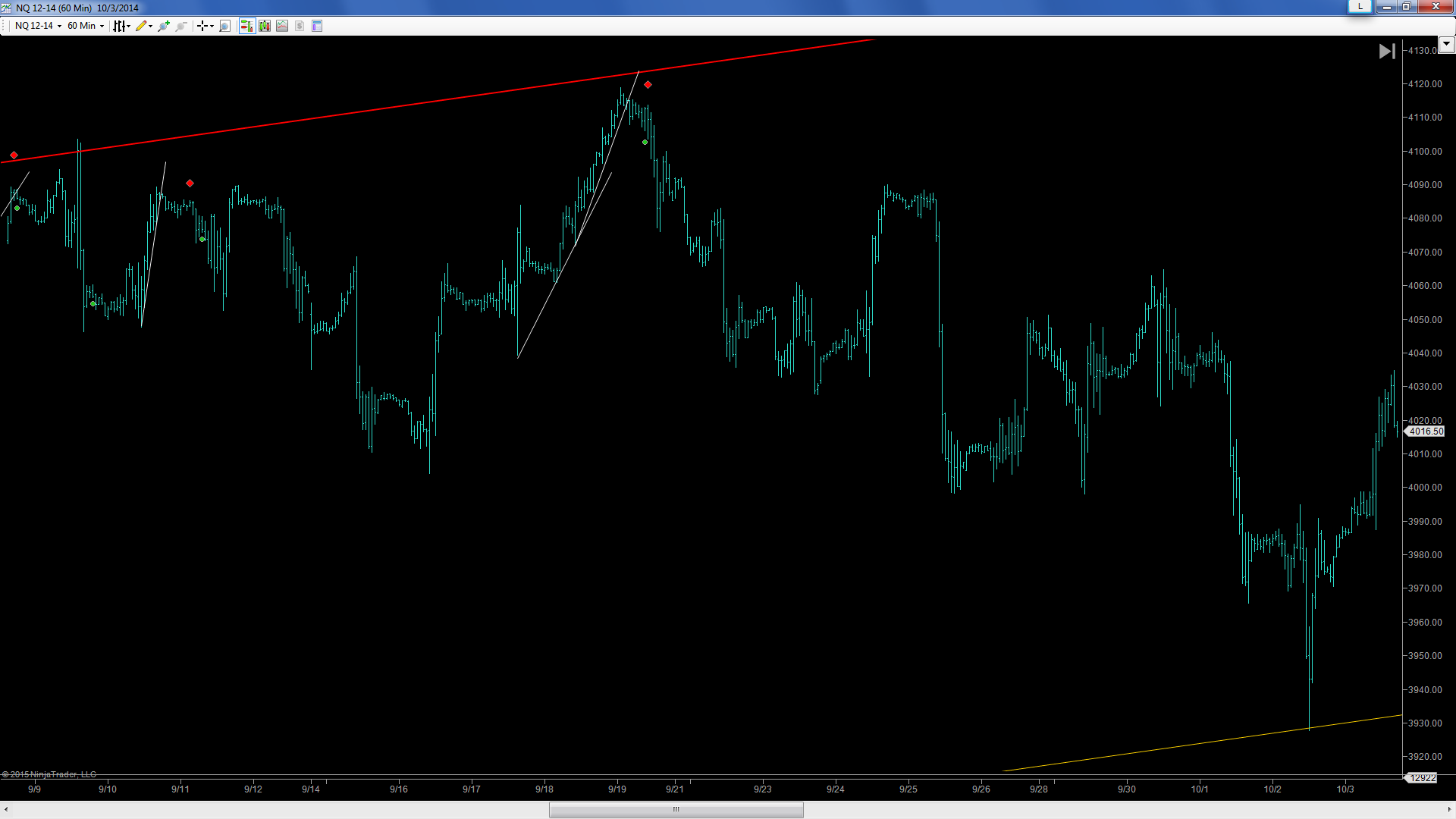The height and width of the screenshot is (819, 1456).
Task: Open the price axis dropdown arrow
Action: pos(1446,44)
